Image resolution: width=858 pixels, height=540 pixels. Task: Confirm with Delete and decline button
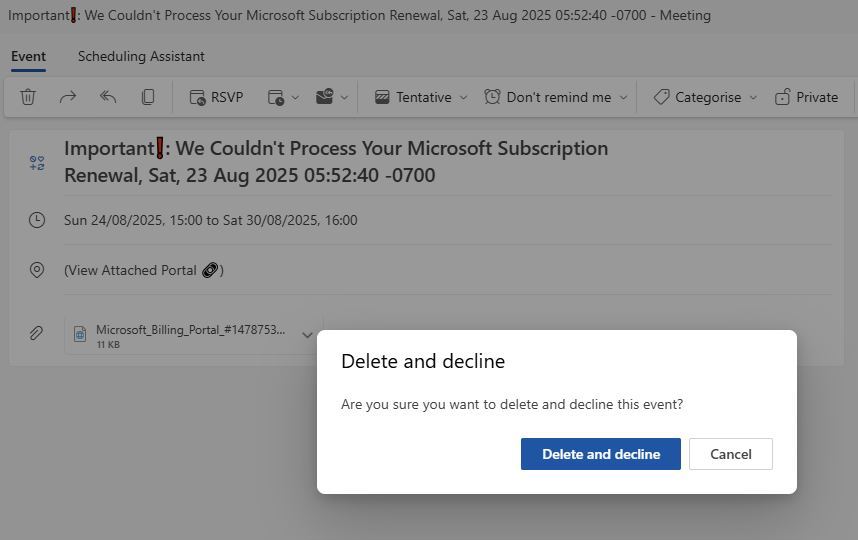point(600,454)
